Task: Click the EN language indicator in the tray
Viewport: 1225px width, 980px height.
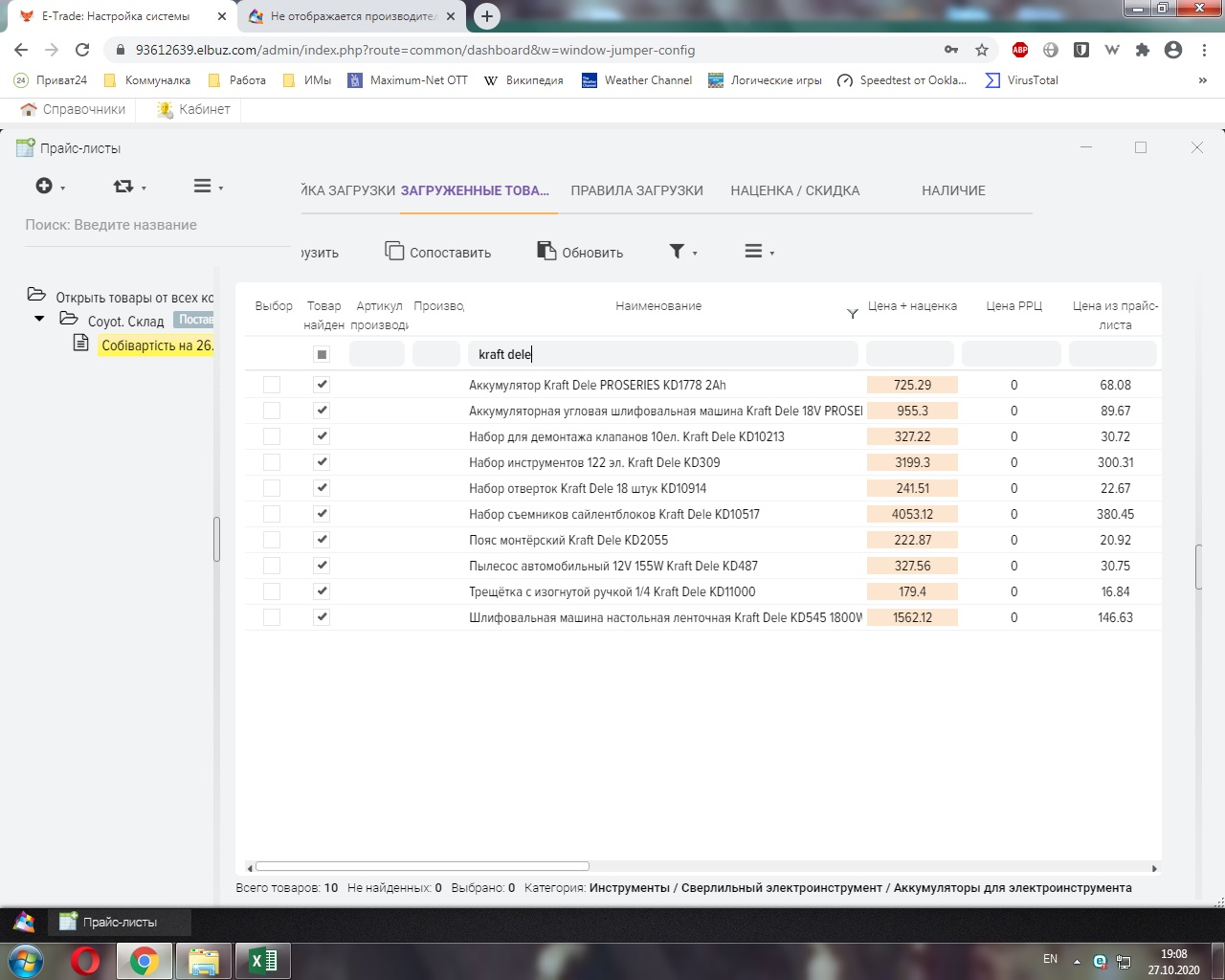Action: (1050, 959)
